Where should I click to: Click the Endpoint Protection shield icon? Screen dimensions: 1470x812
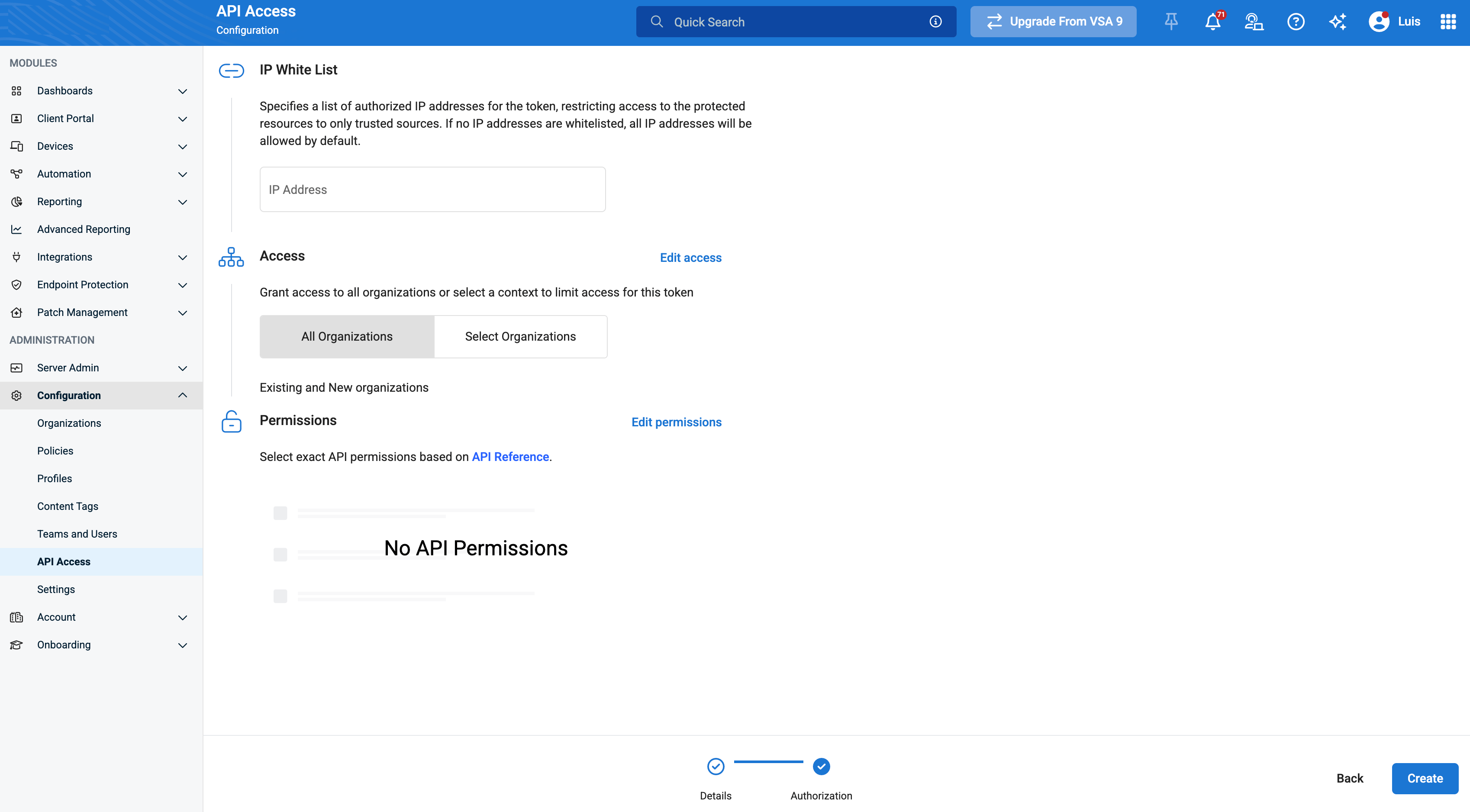point(16,285)
